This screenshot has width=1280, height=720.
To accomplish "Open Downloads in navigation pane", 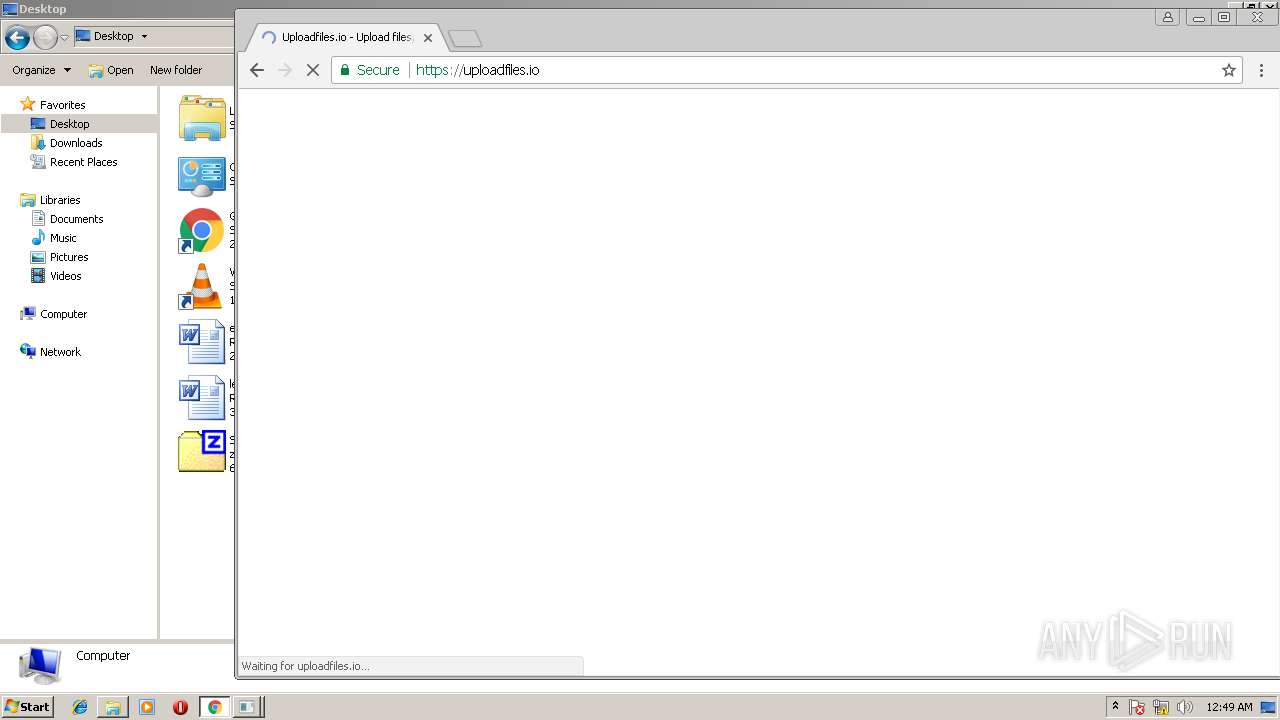I will tap(76, 143).
